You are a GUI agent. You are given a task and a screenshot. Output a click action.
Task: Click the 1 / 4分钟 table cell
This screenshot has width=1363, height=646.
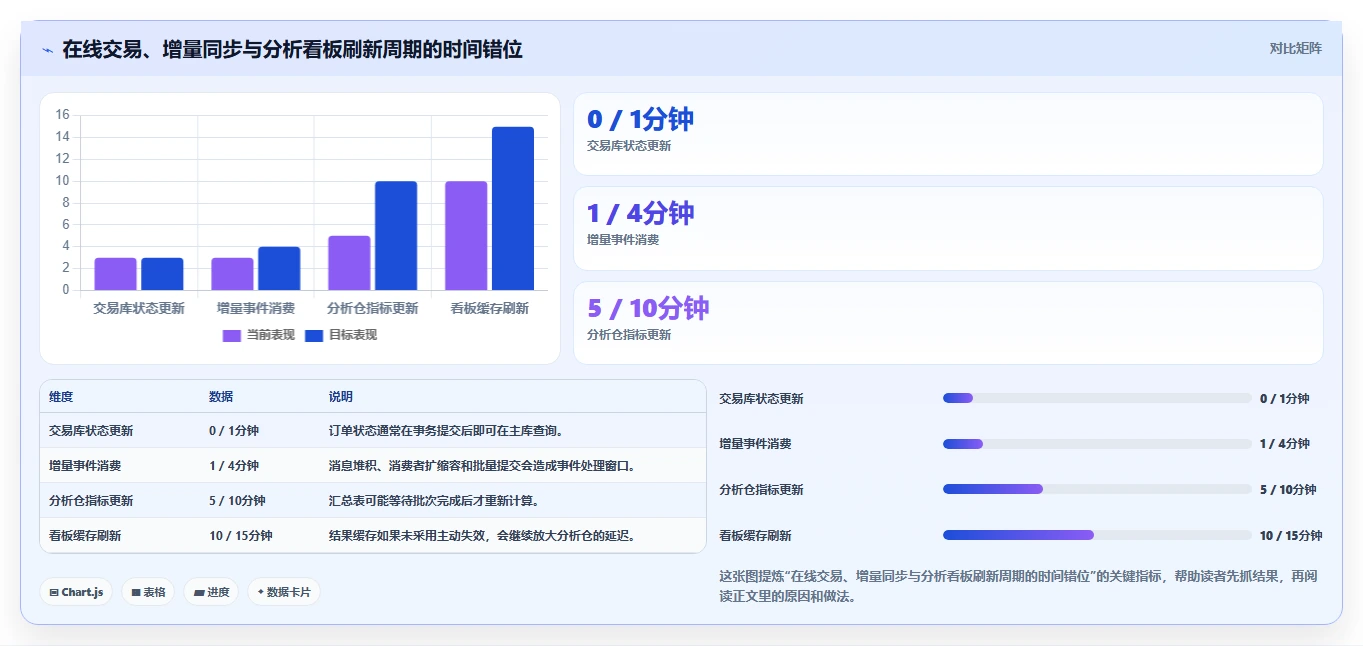click(234, 466)
